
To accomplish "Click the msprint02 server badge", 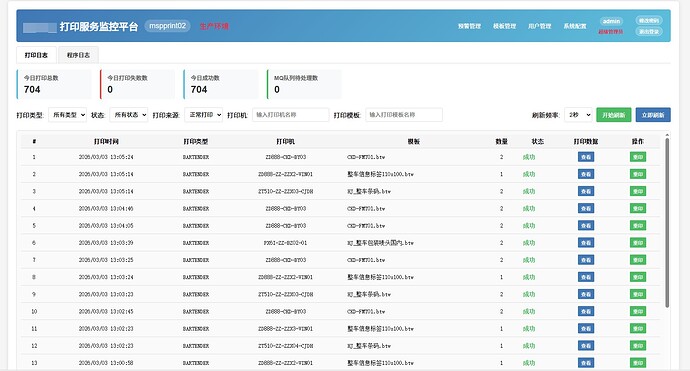I will [167, 26].
